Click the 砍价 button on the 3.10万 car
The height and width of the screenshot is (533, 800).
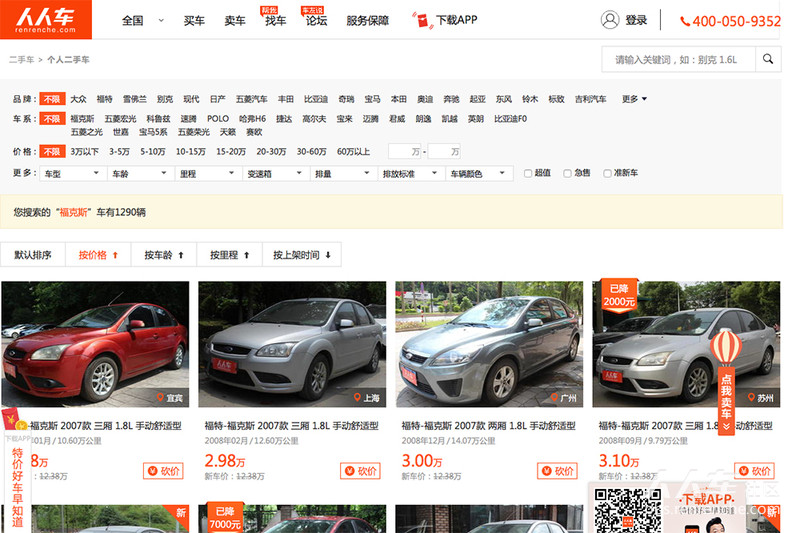[754, 471]
